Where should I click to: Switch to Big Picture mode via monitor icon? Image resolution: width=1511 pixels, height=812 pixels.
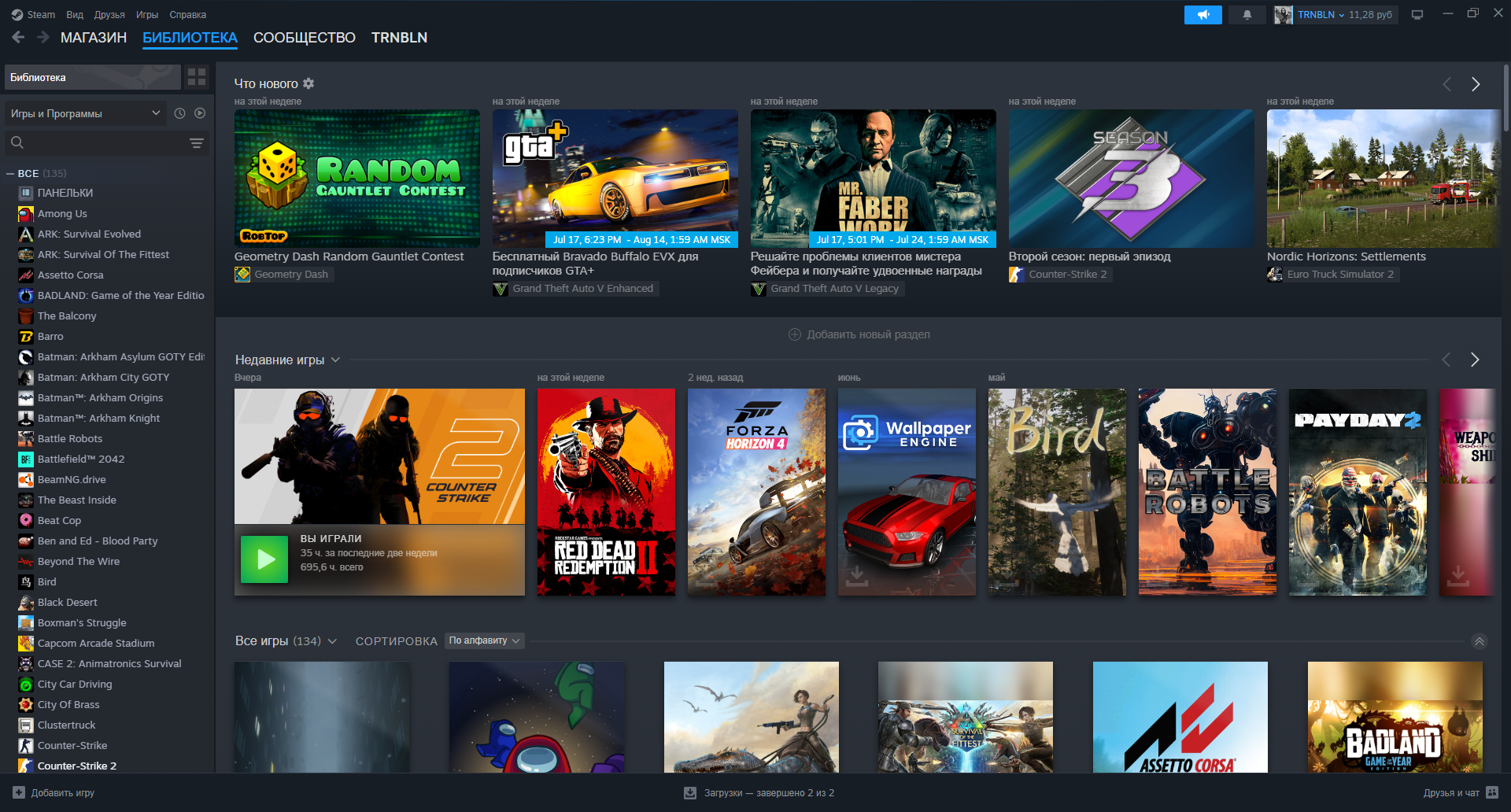pyautogui.click(x=1417, y=15)
